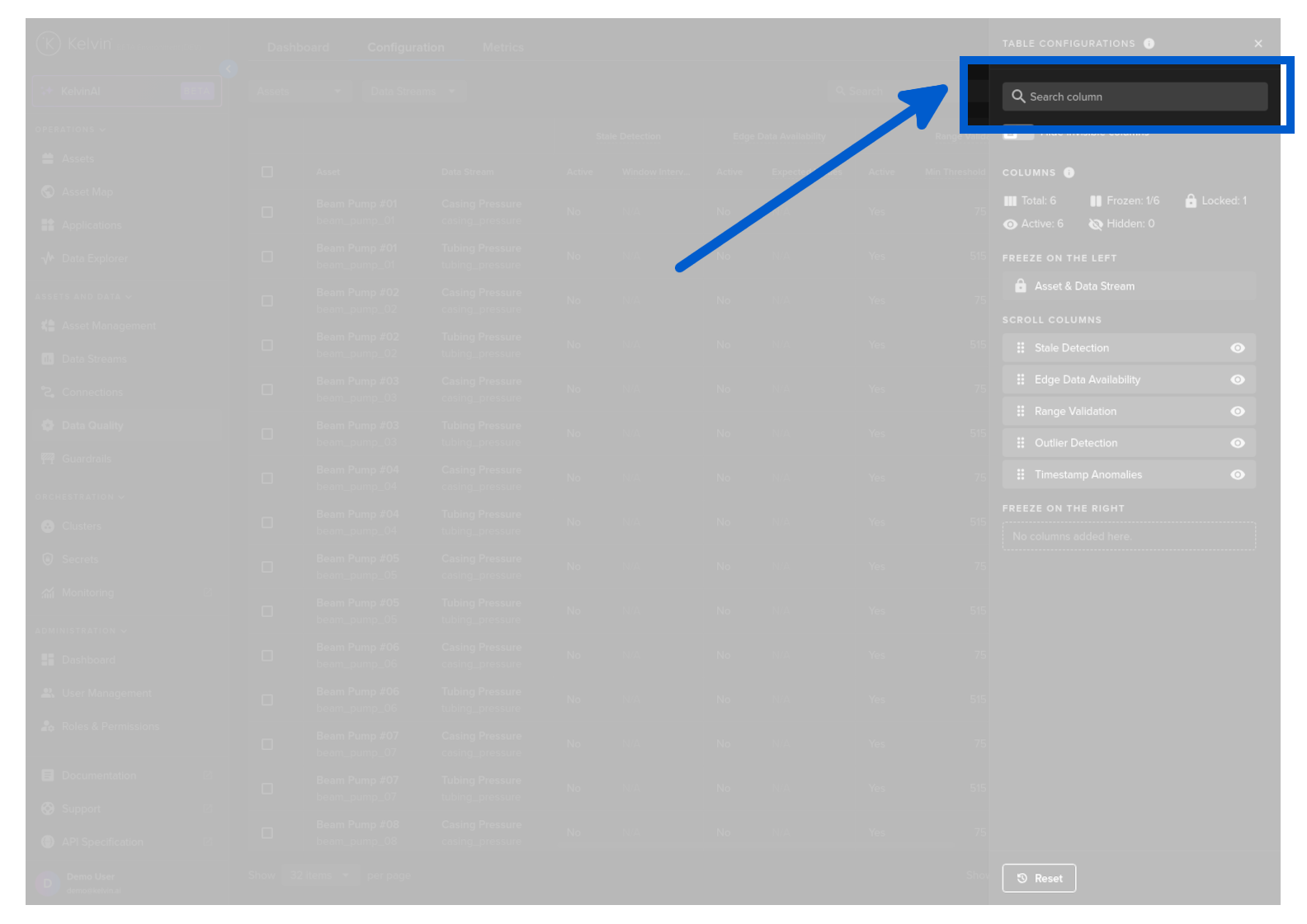The height and width of the screenshot is (924, 1307).
Task: Click the drag handle for Stale Detection
Action: (x=1021, y=348)
